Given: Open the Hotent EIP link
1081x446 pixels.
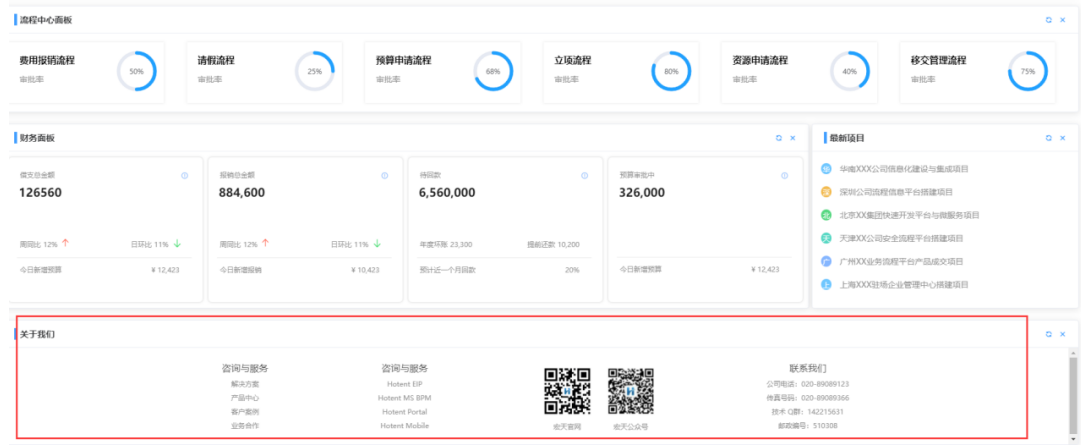Looking at the screenshot, I should coord(405,384).
